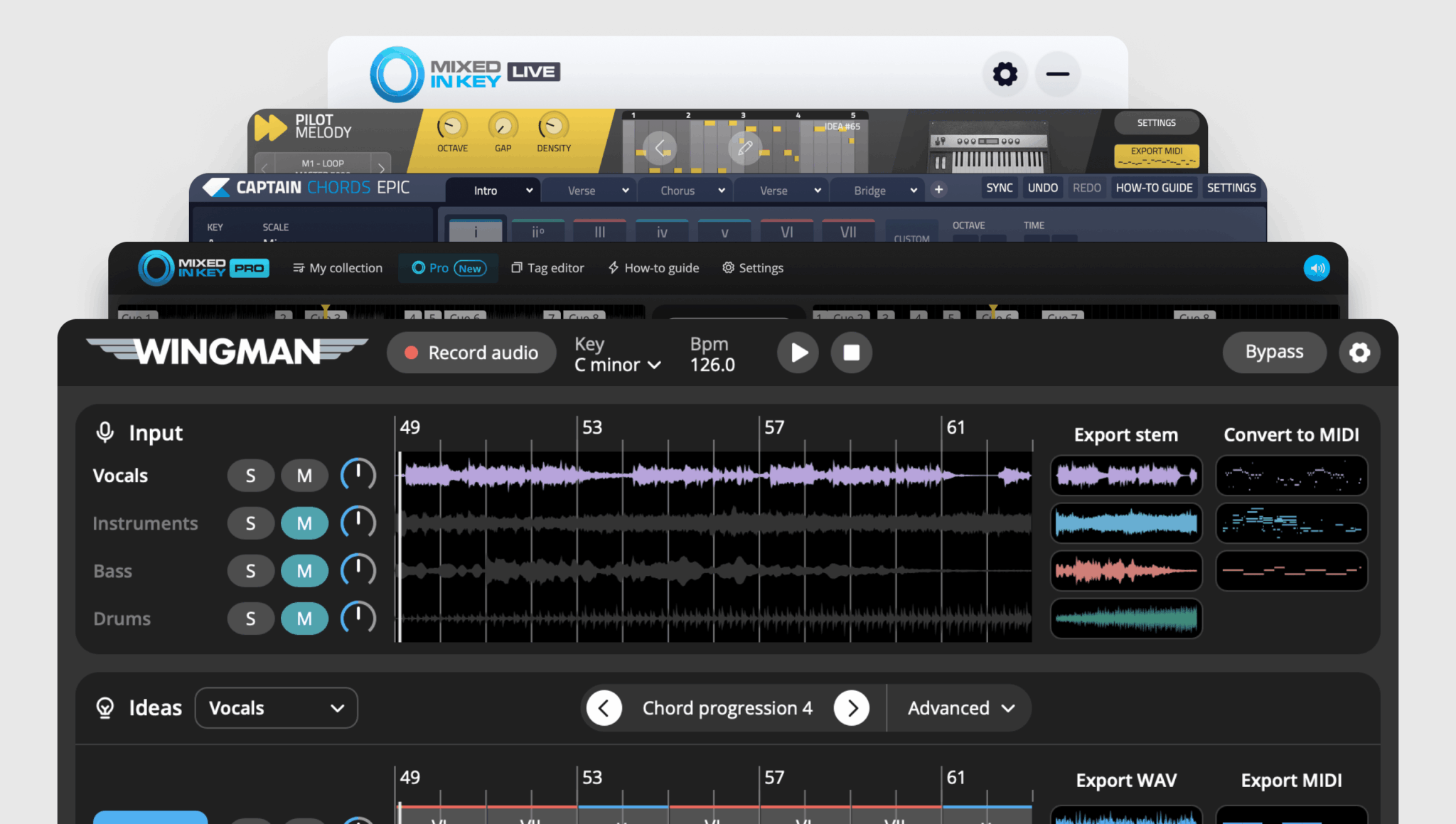Viewport: 1456px width, 824px height.
Task: Open Pilot Melody keyboard instrument thumbnail
Action: (990, 147)
